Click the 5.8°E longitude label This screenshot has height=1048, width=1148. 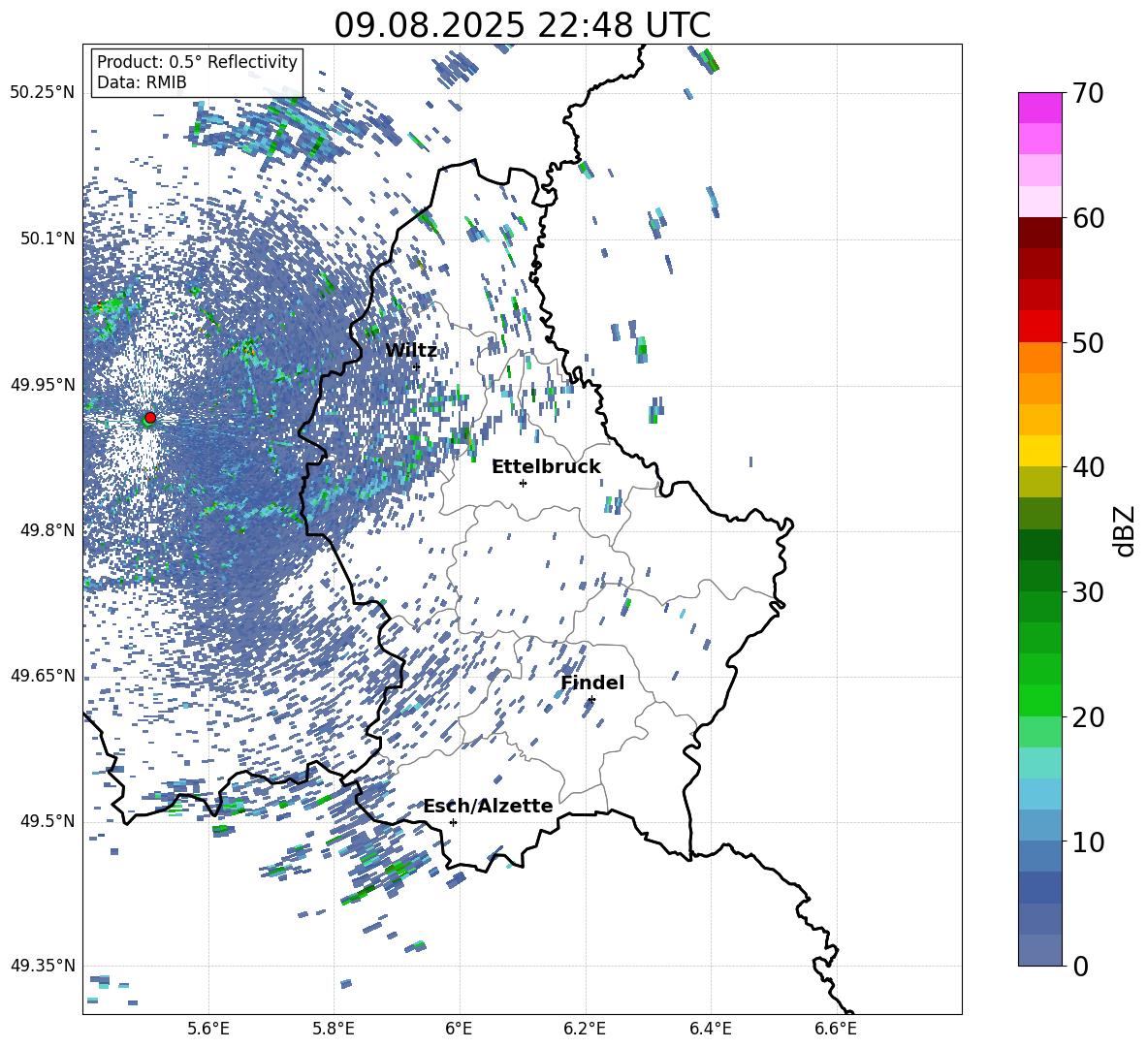coord(334,1029)
